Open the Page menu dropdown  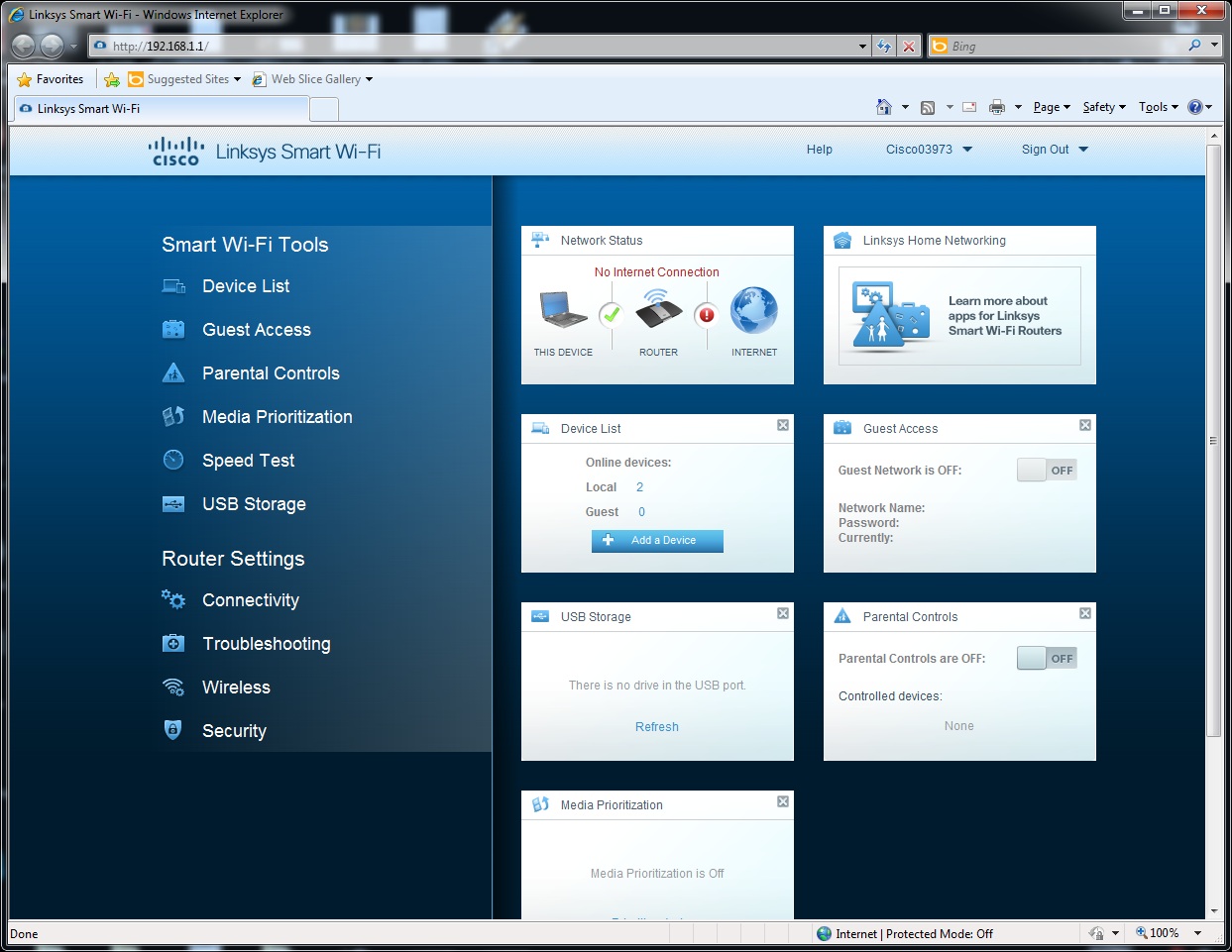(1052, 107)
